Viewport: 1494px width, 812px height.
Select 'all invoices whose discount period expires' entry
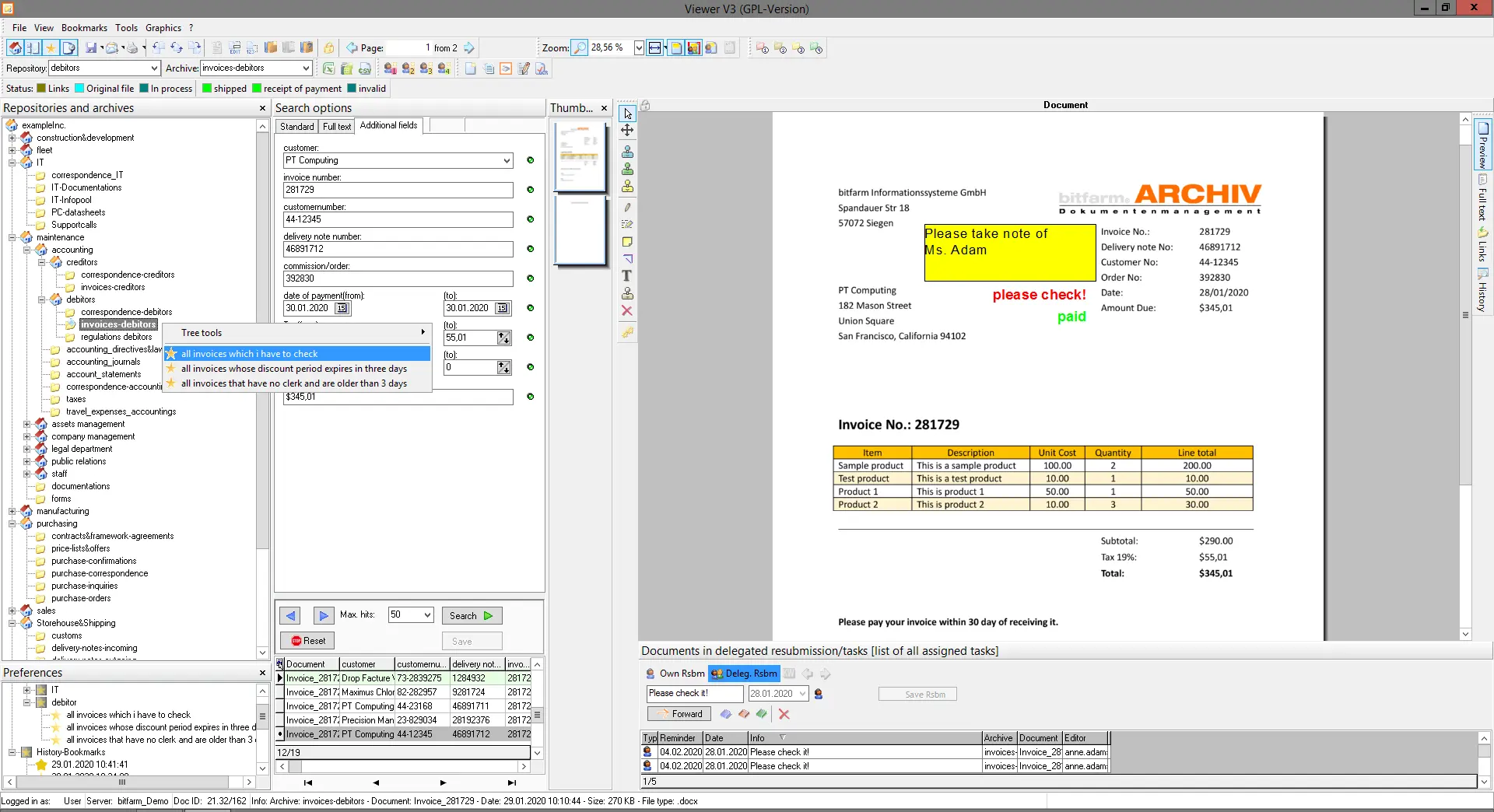(x=294, y=369)
